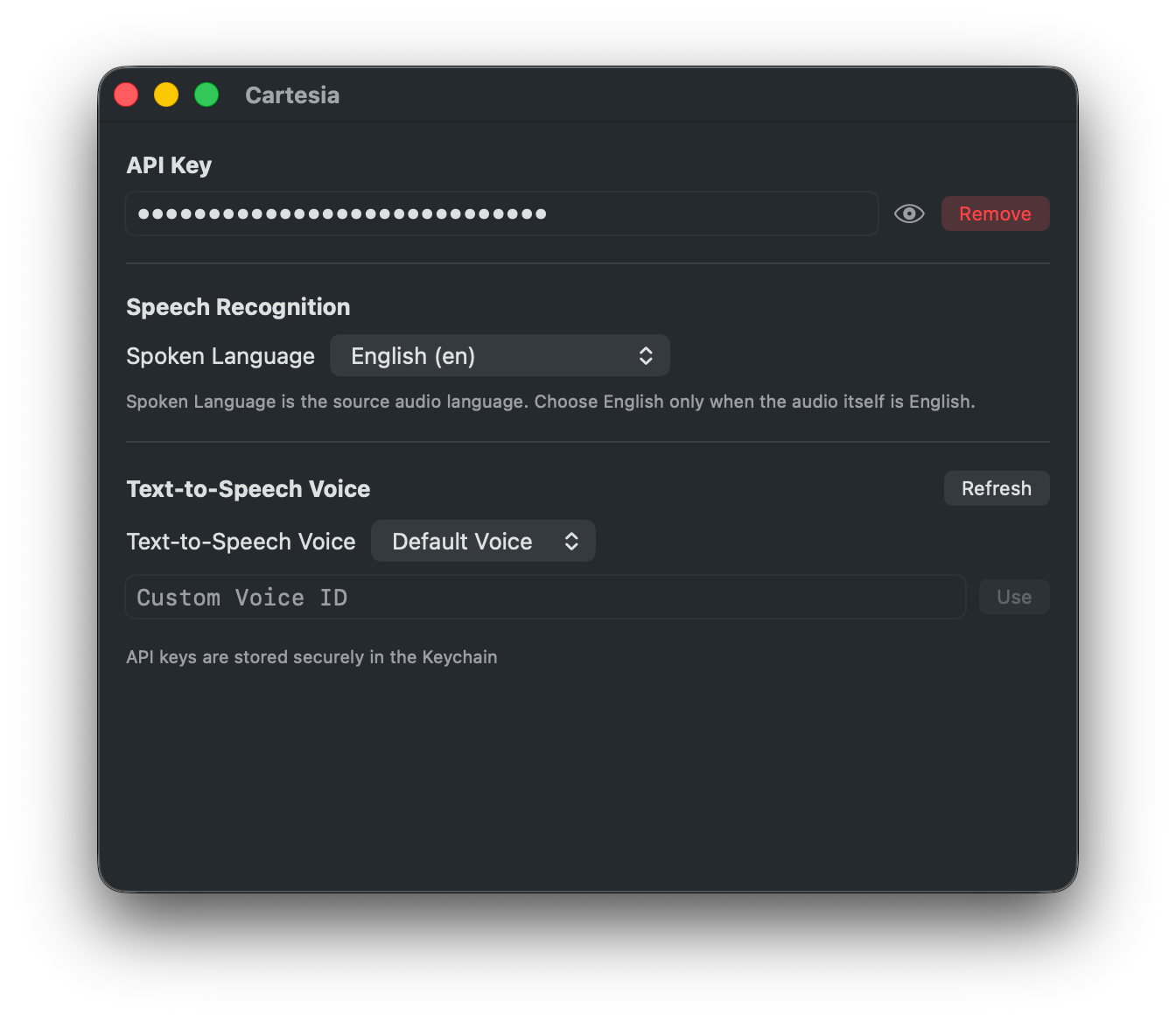Click the Speech Recognition heading
The width and height of the screenshot is (1176, 1022).
[238, 307]
